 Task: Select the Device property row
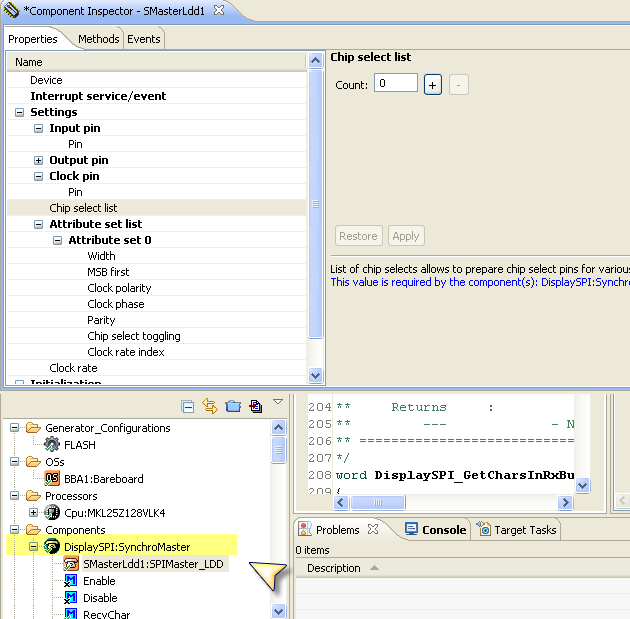coord(157,80)
